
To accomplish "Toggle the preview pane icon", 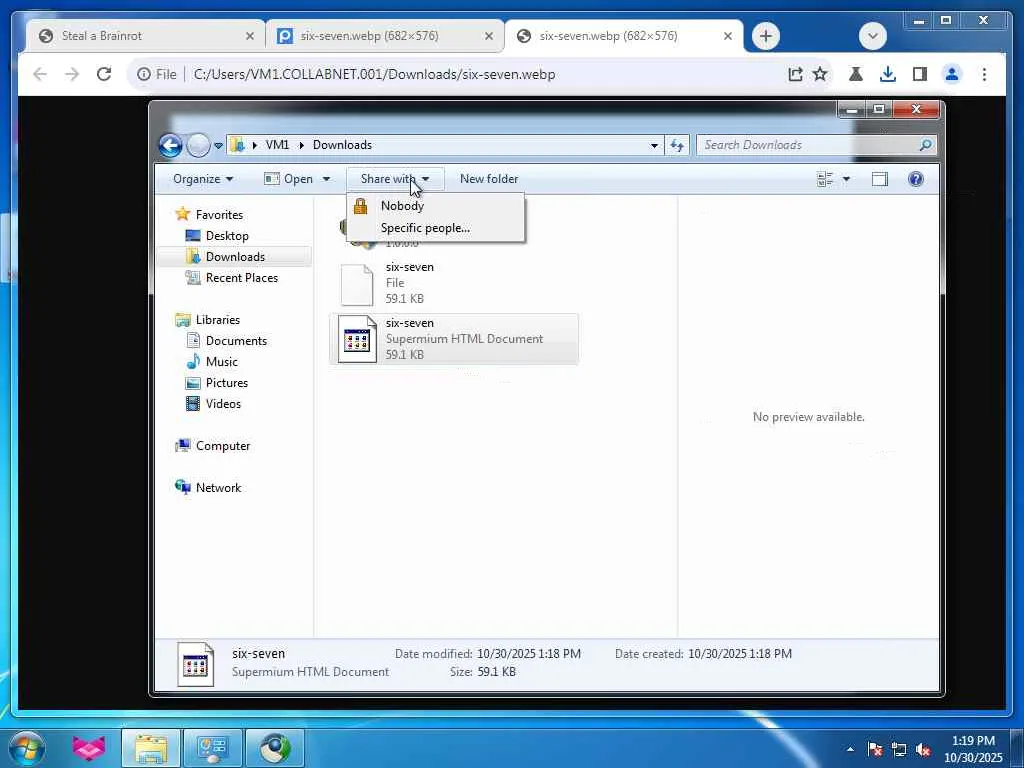I will coord(880,179).
